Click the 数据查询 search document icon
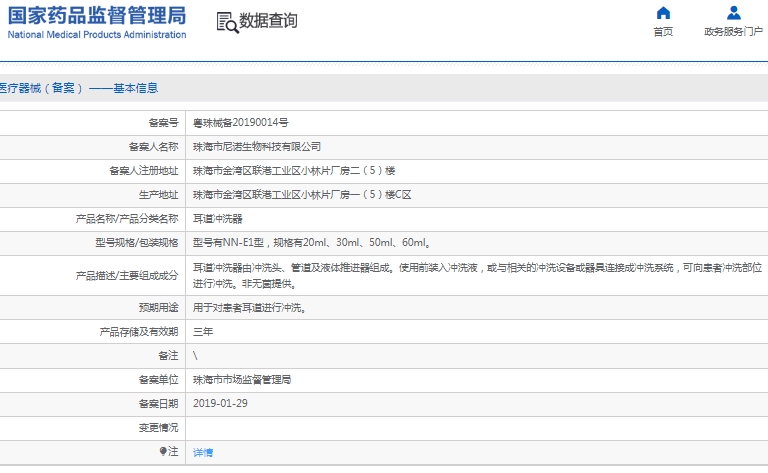Image resolution: width=768 pixels, height=473 pixels. click(x=228, y=23)
